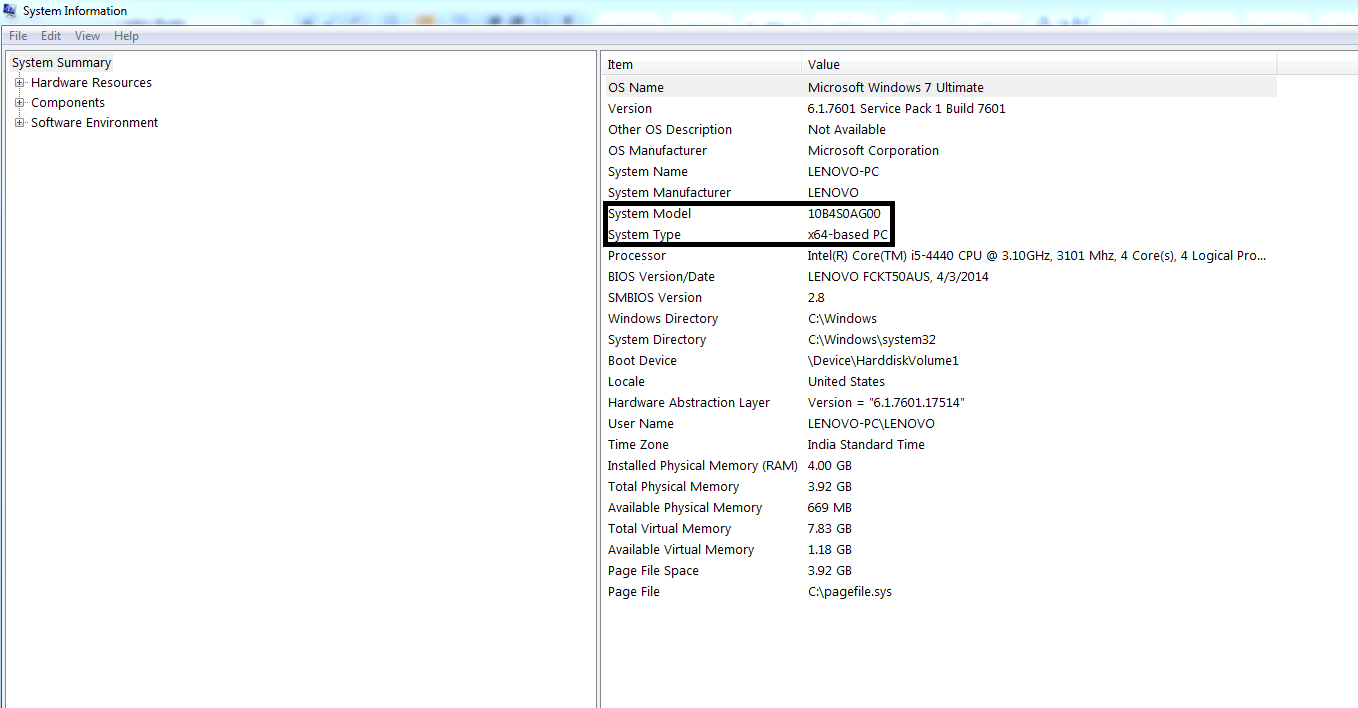Image resolution: width=1358 pixels, height=708 pixels.
Task: Click the LENOVO-PC\LENOVO user value
Action: [871, 424]
